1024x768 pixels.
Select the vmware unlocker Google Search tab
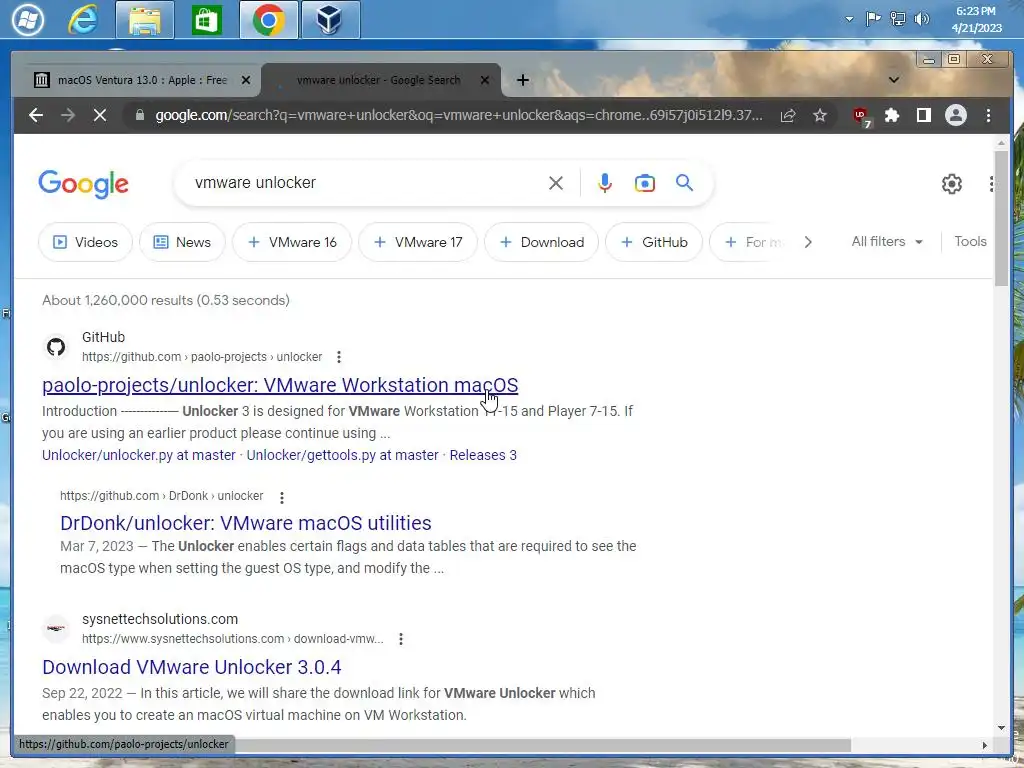point(379,80)
